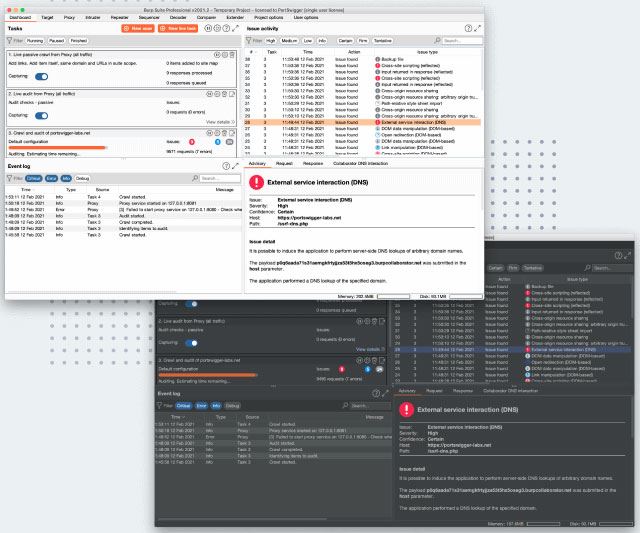Select Path-relative style sheet import row

pos(362,103)
